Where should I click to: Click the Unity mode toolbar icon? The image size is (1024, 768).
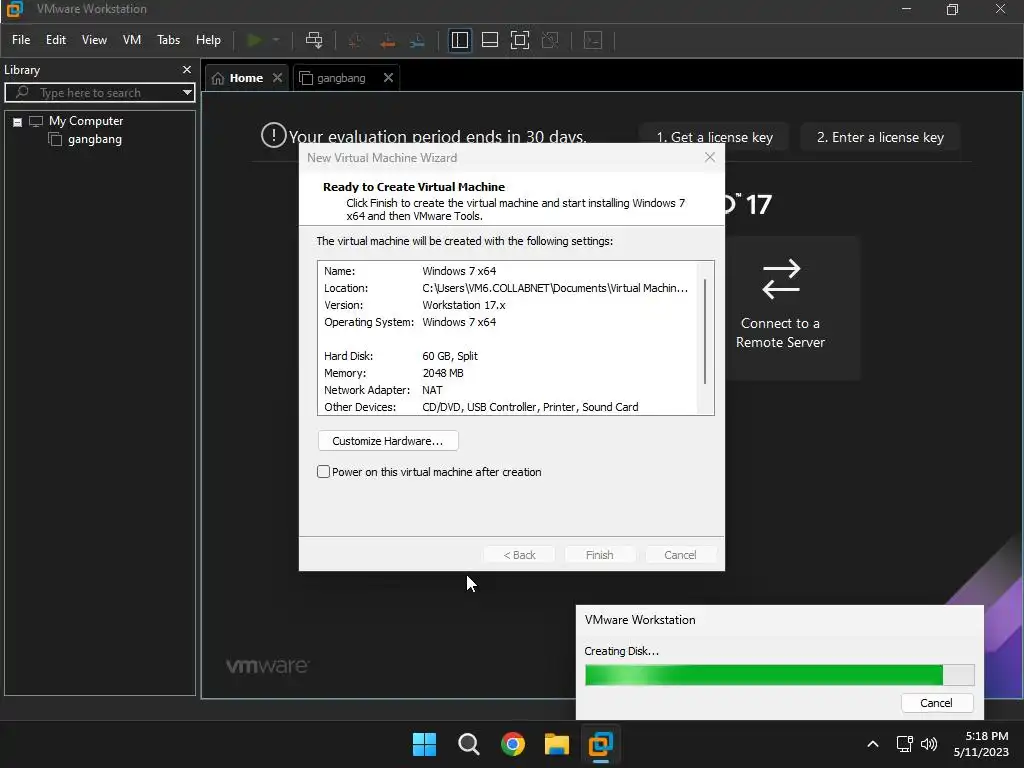point(551,40)
